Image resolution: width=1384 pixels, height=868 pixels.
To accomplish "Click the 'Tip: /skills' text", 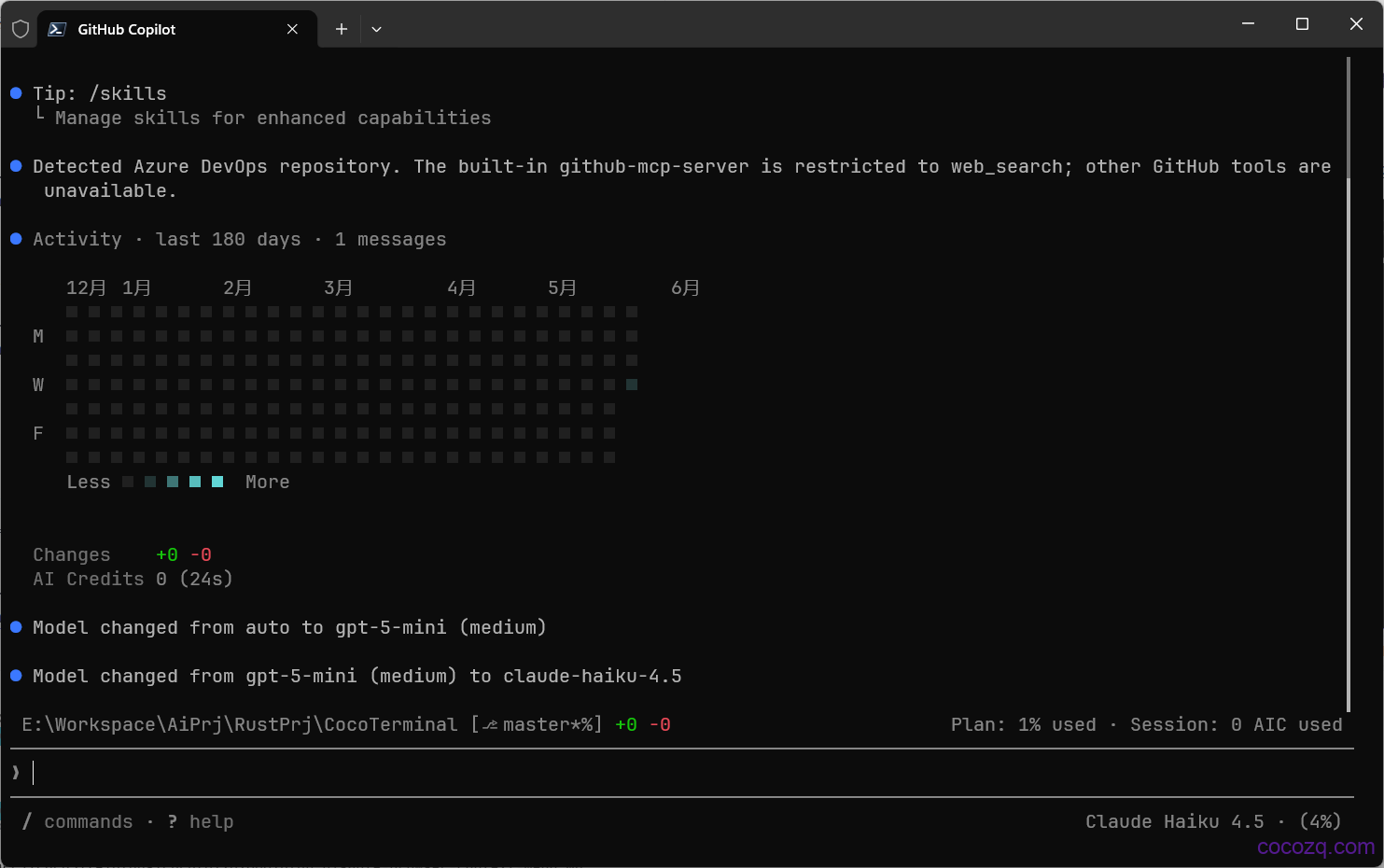I will pos(100,93).
